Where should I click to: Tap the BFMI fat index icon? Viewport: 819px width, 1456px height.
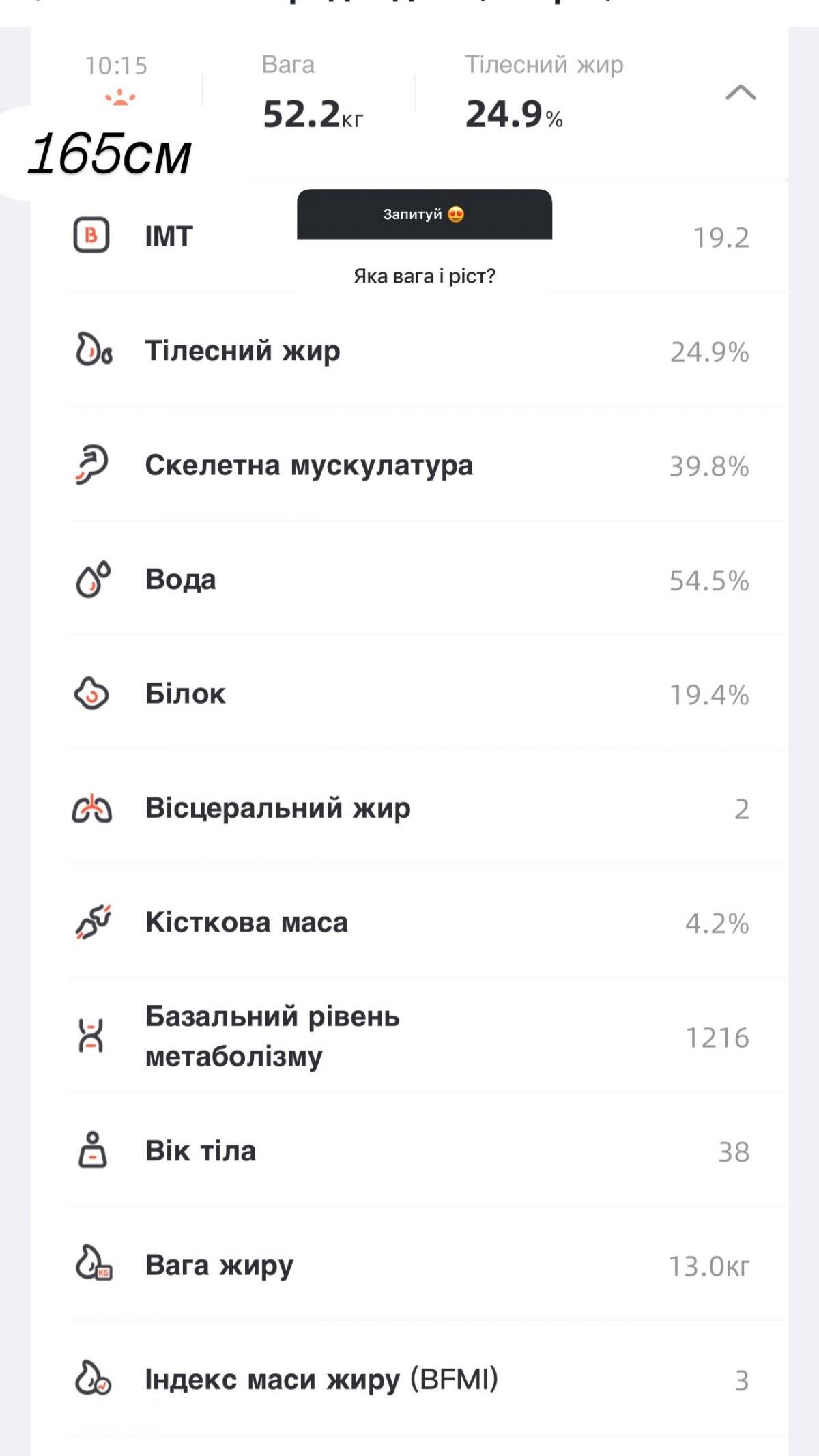click(x=93, y=1379)
